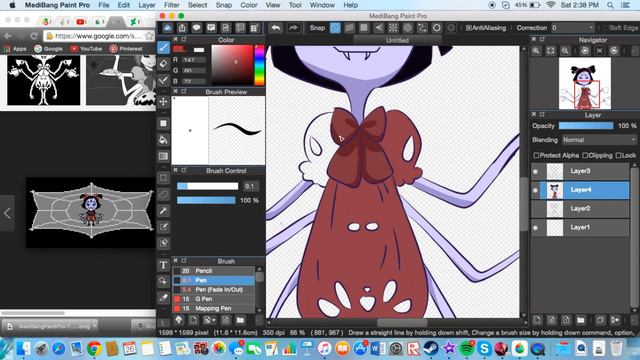Open the Window menu
The image size is (640, 360).
322,5
